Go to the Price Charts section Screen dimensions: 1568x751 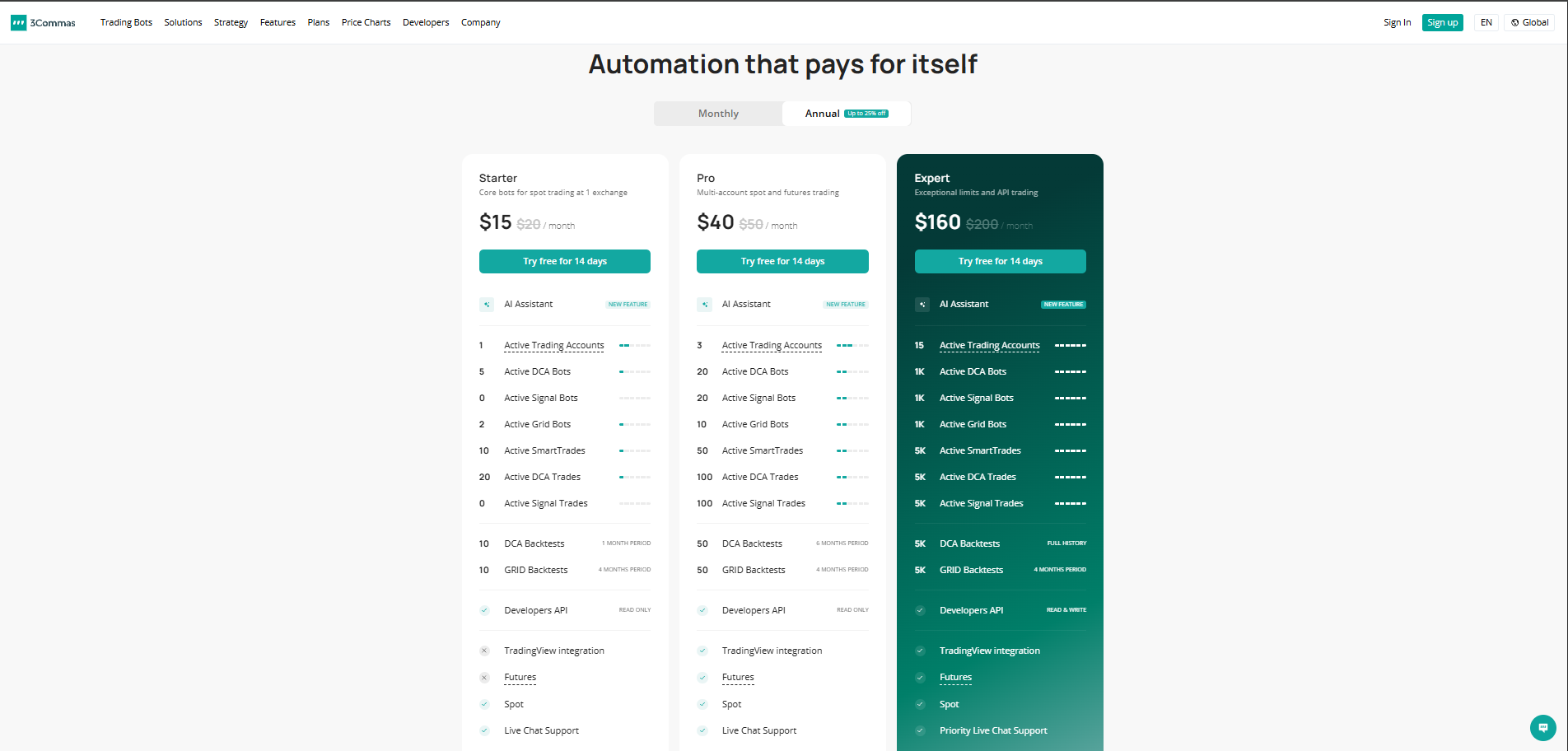366,22
